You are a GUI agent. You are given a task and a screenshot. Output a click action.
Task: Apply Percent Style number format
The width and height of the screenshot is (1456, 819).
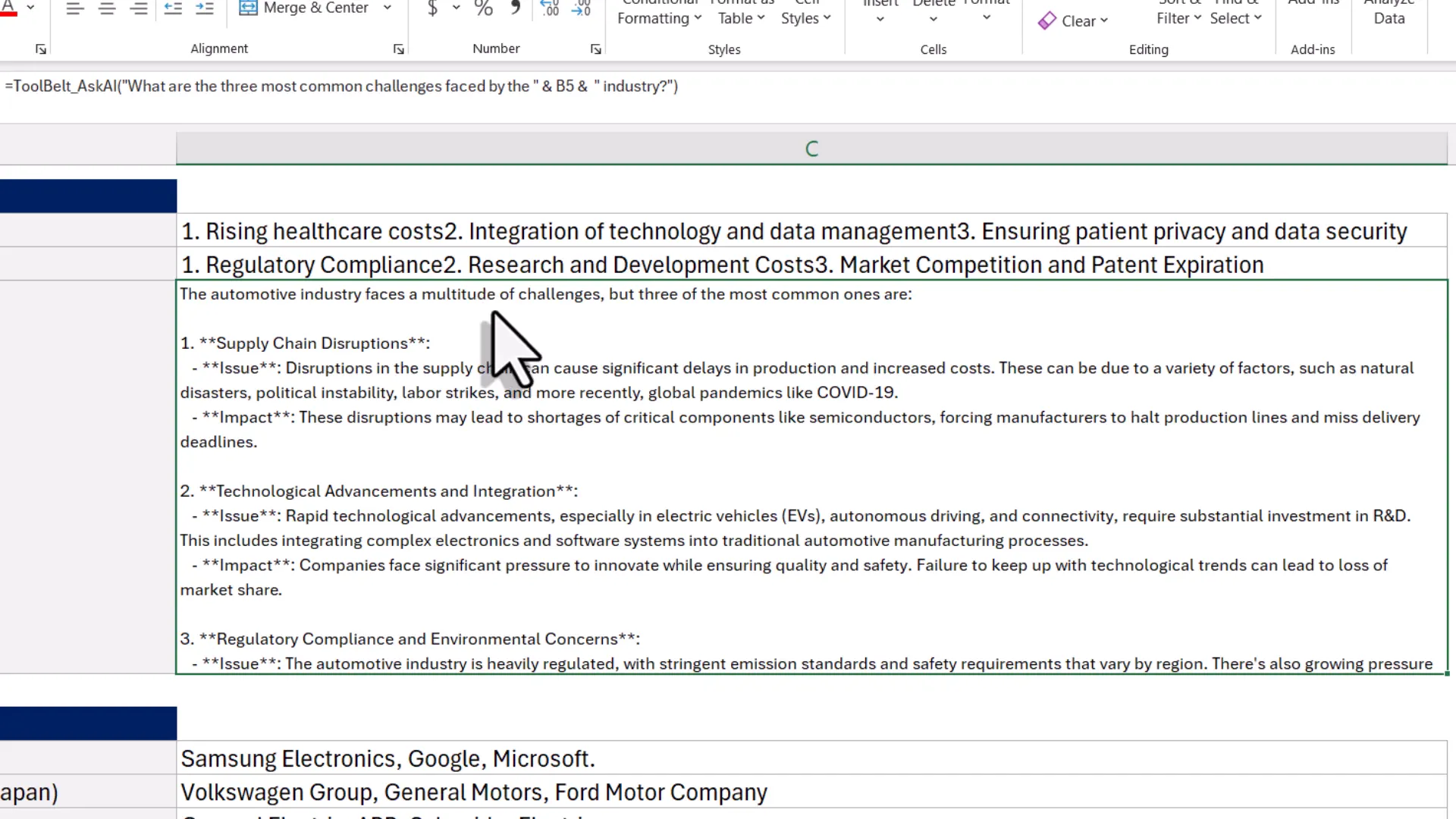pyautogui.click(x=483, y=8)
